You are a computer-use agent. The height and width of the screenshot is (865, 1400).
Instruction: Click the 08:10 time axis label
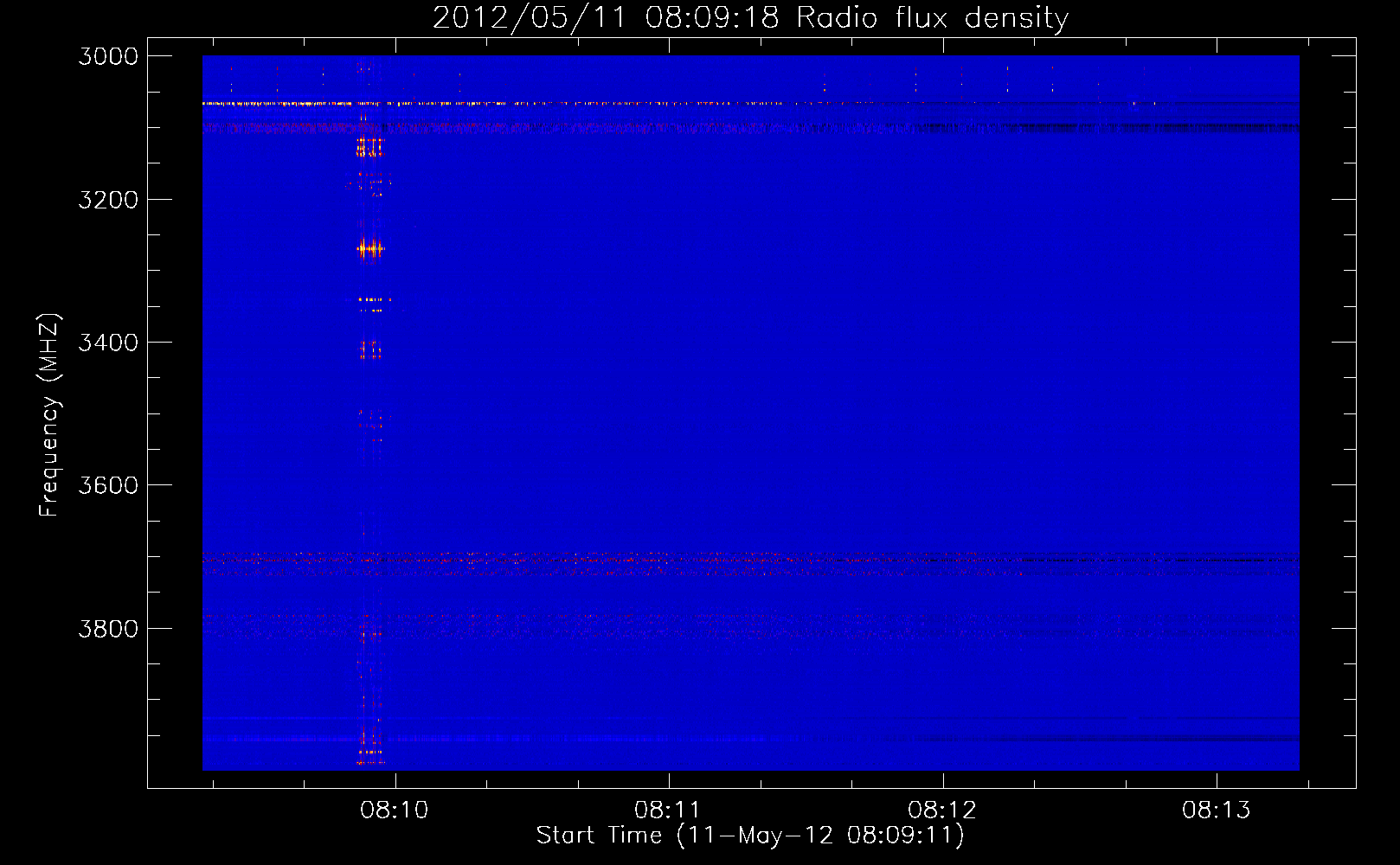(395, 811)
